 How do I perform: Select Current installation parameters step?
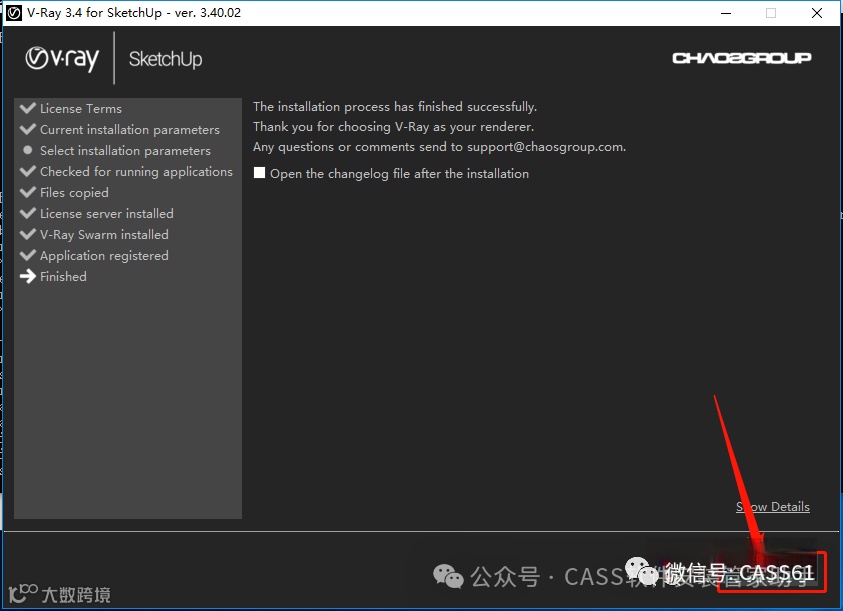[x=130, y=130]
